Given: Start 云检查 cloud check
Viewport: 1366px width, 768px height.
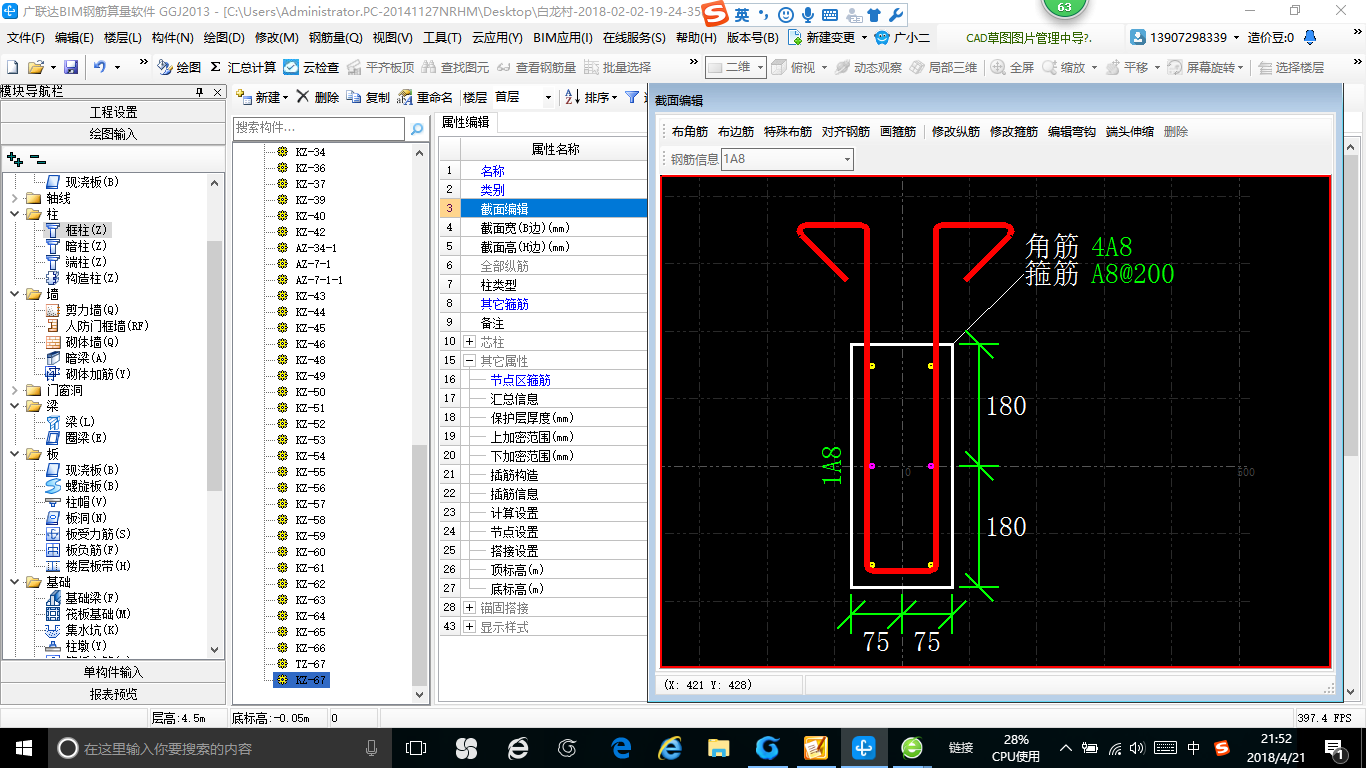Looking at the screenshot, I should [x=311, y=67].
